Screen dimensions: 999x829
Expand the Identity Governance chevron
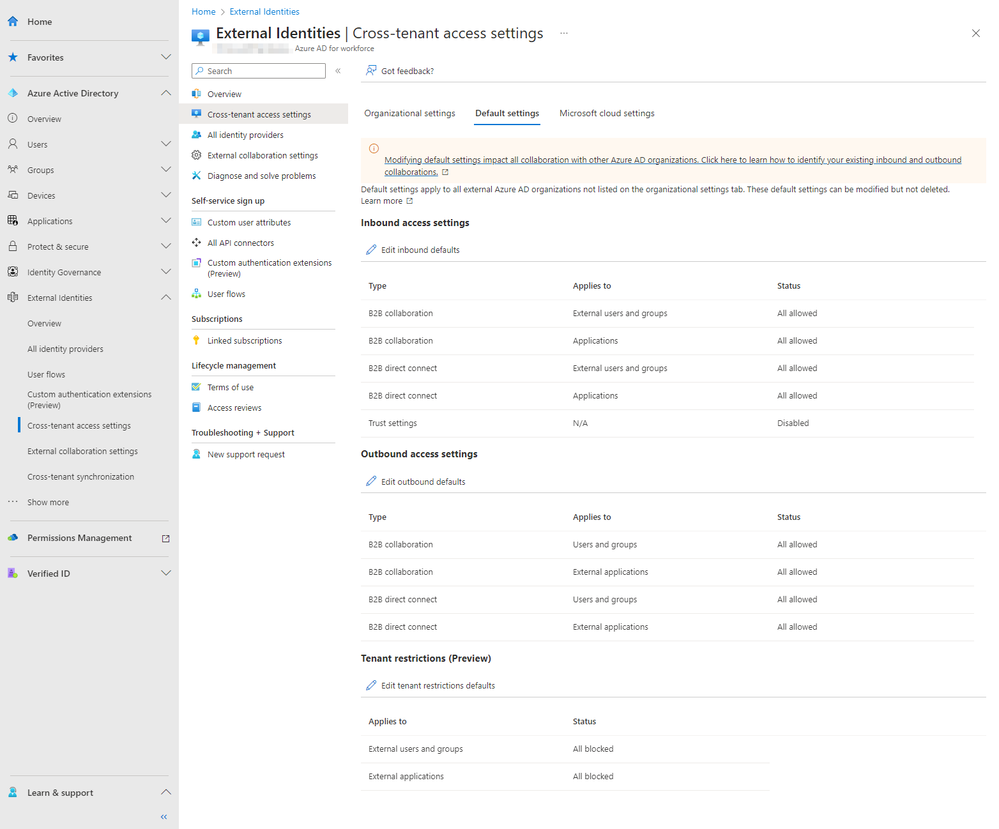pos(166,272)
